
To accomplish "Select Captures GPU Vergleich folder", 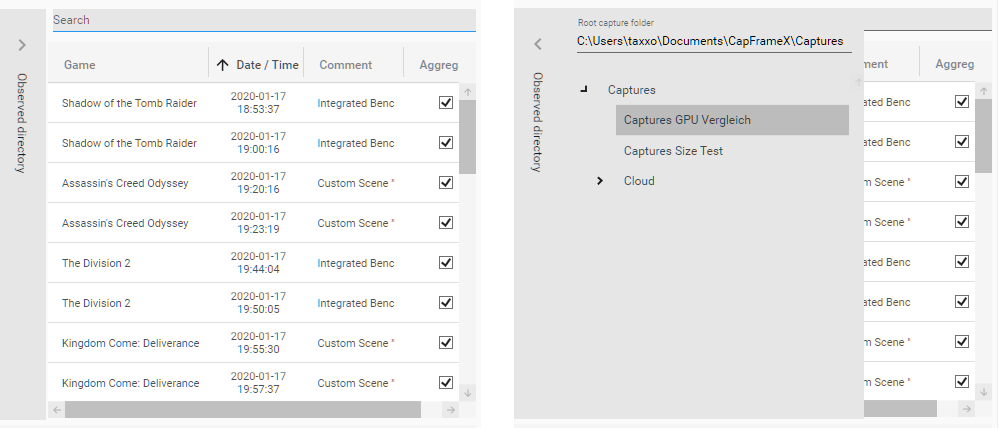I will tap(686, 120).
